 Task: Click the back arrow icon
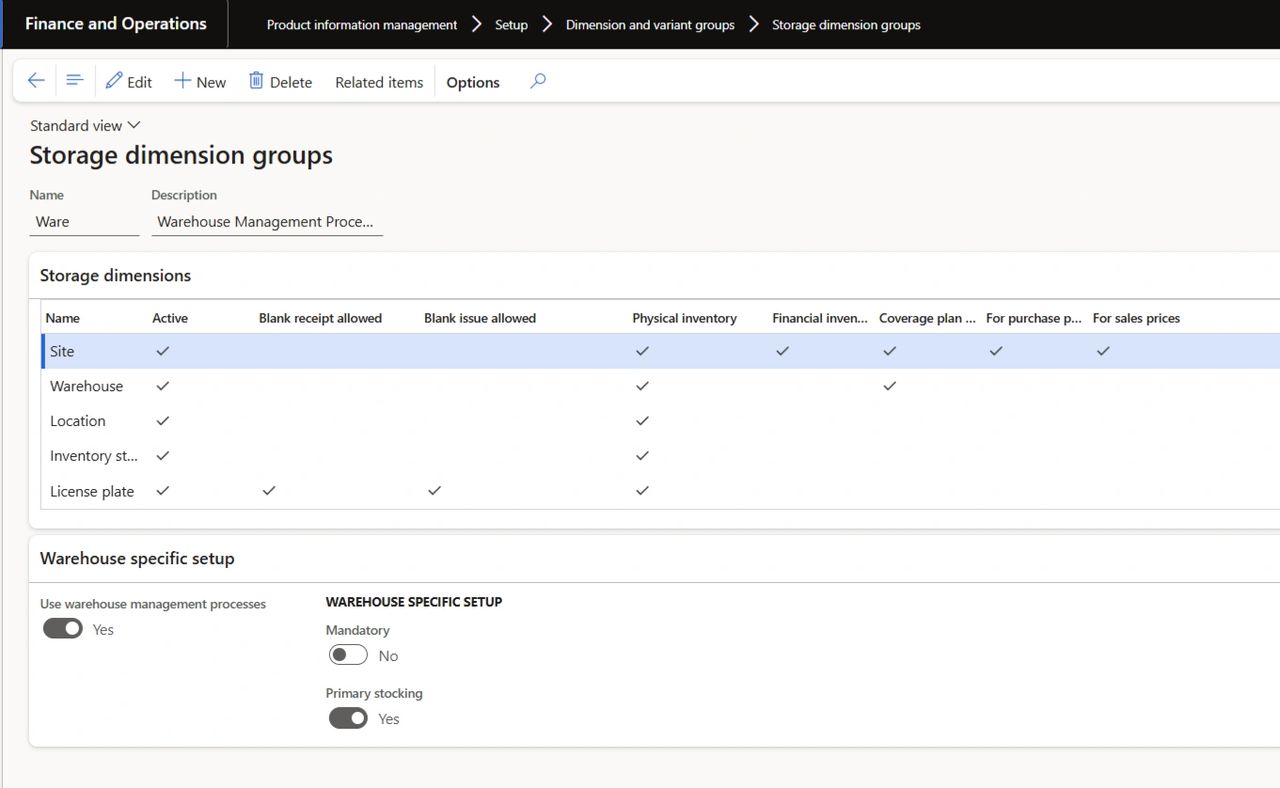point(36,81)
